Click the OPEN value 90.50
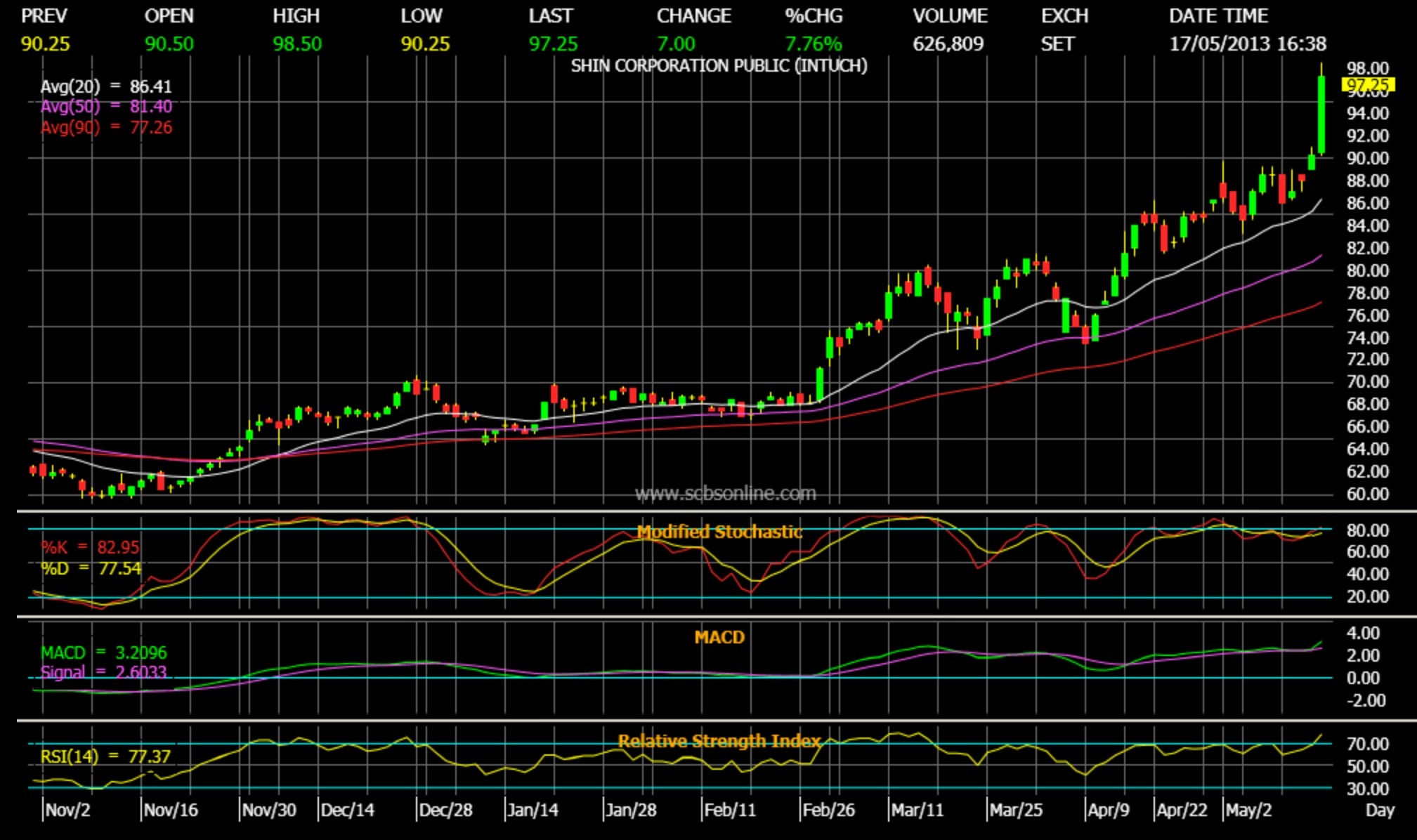The width and height of the screenshot is (1417, 840). click(169, 44)
